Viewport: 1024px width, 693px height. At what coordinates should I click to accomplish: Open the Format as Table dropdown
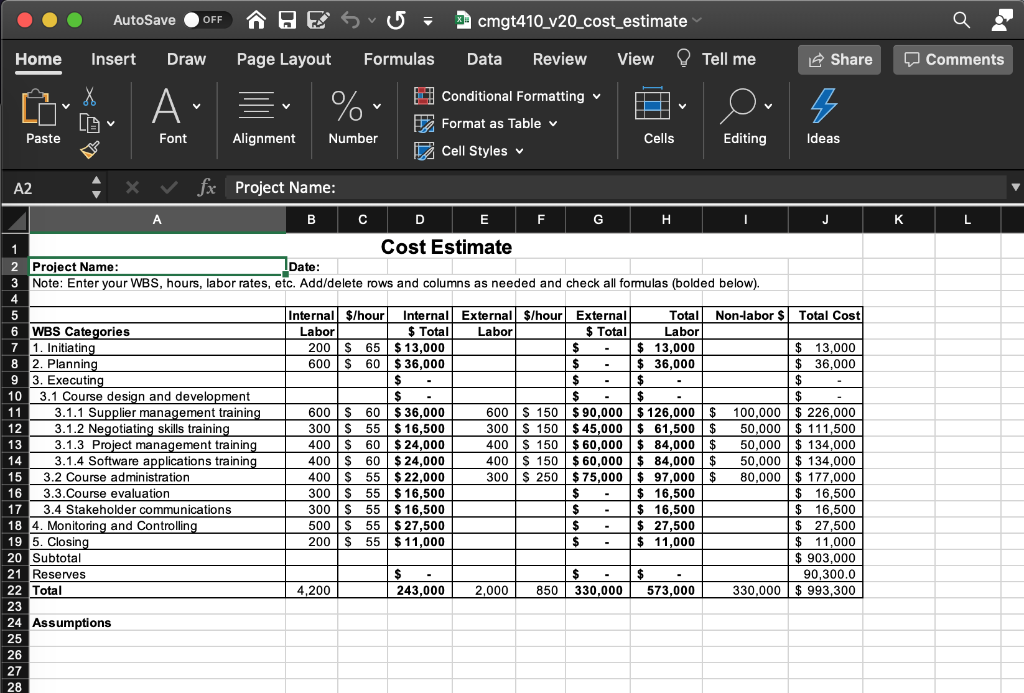tap(488, 123)
